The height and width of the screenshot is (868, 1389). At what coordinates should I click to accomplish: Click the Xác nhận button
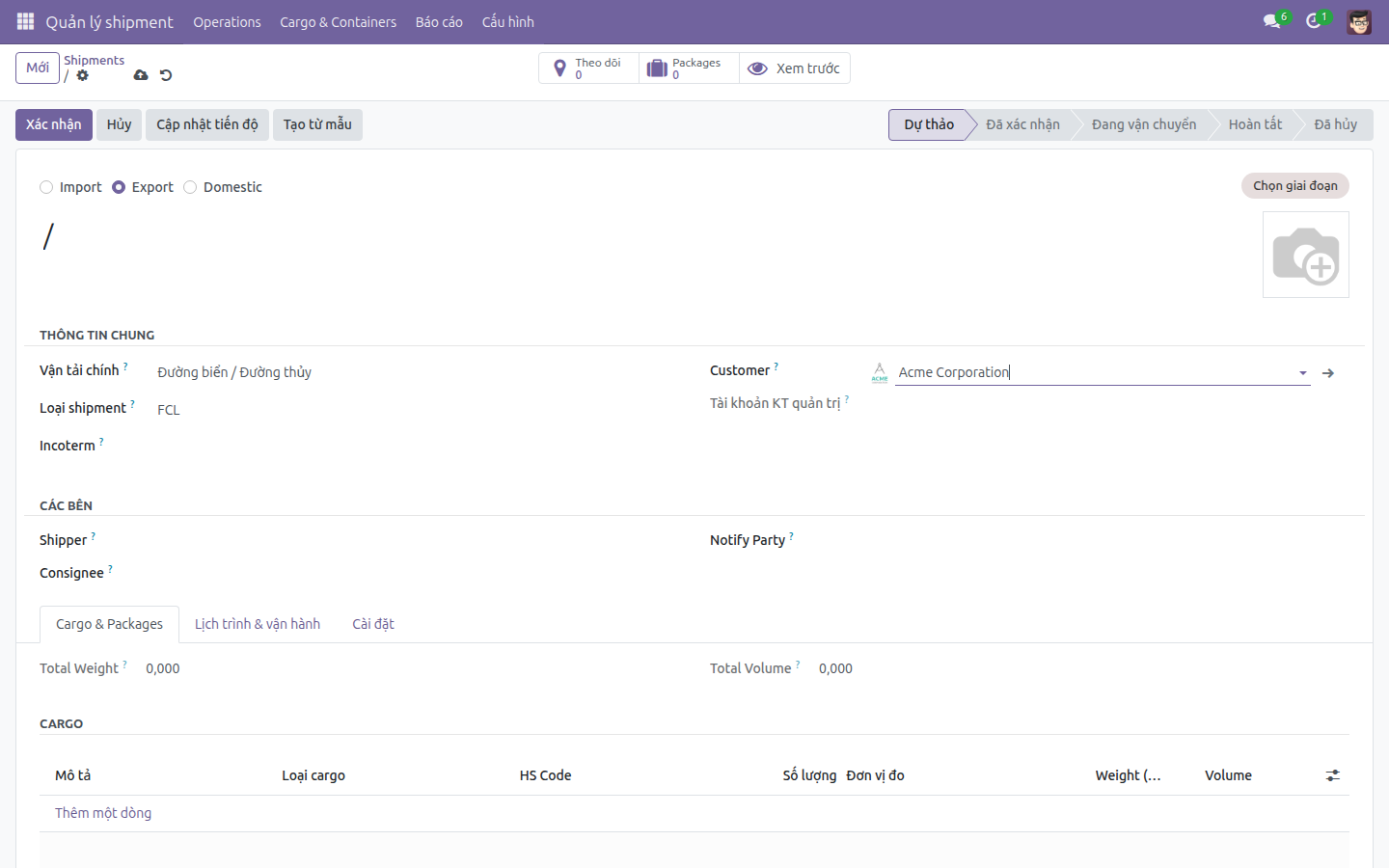(x=54, y=124)
